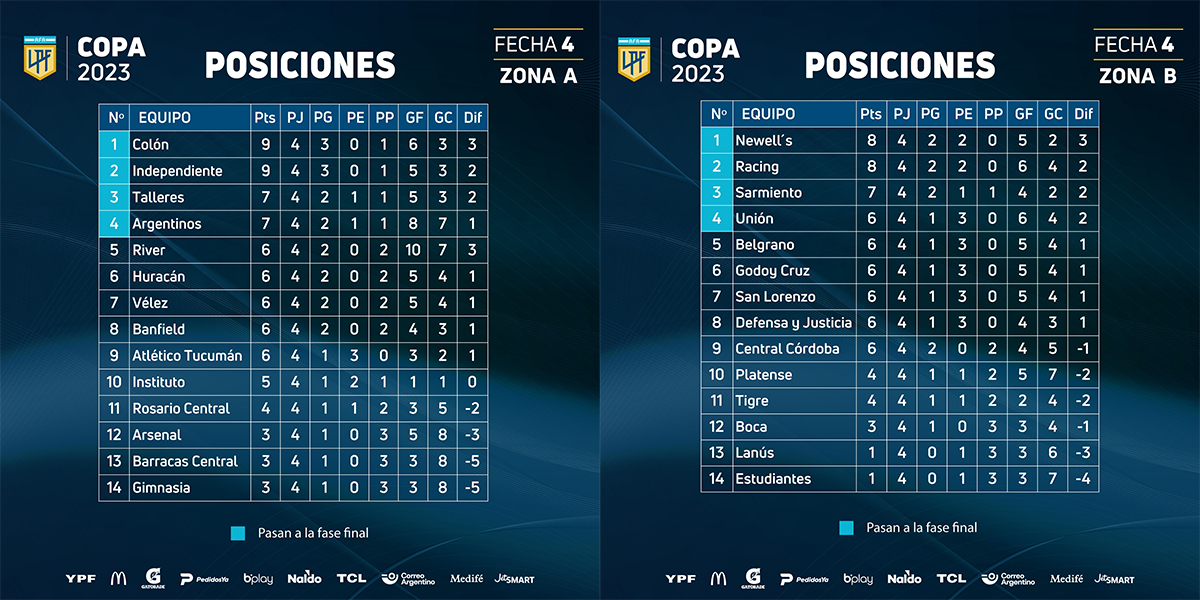Click the Dif column header in Zona B table
Image resolution: width=1200 pixels, height=600 pixels.
coord(1083,114)
